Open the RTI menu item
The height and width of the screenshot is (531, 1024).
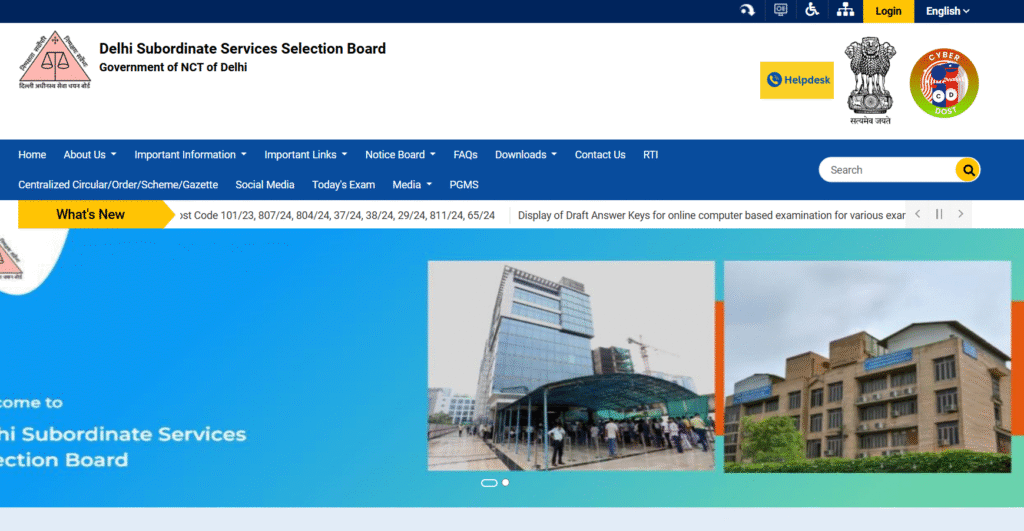click(650, 155)
